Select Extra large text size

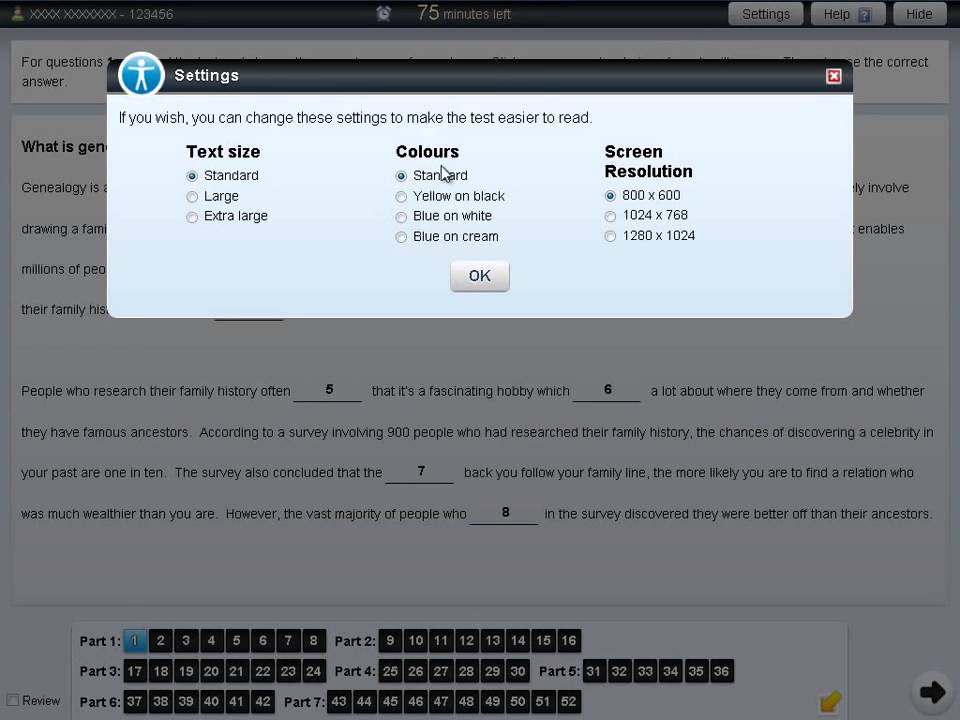[192, 217]
